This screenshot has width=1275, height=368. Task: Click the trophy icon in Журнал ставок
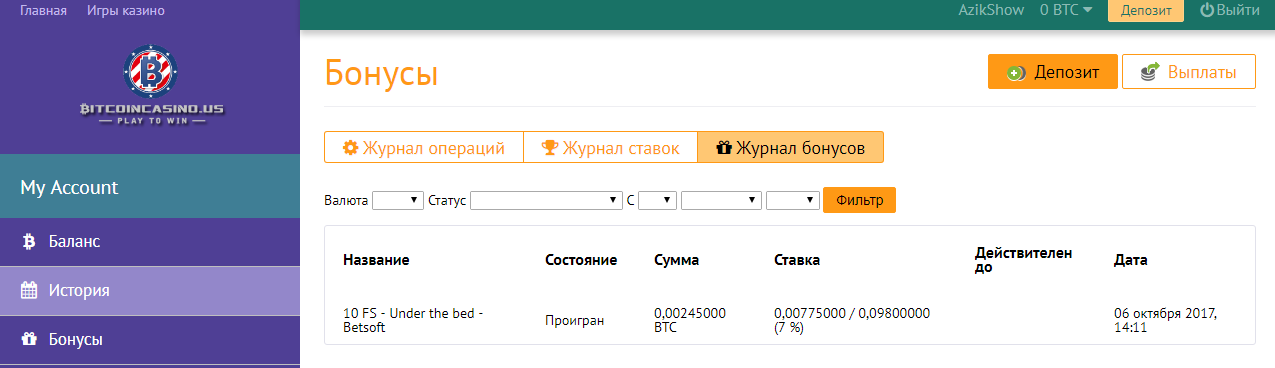[x=550, y=148]
